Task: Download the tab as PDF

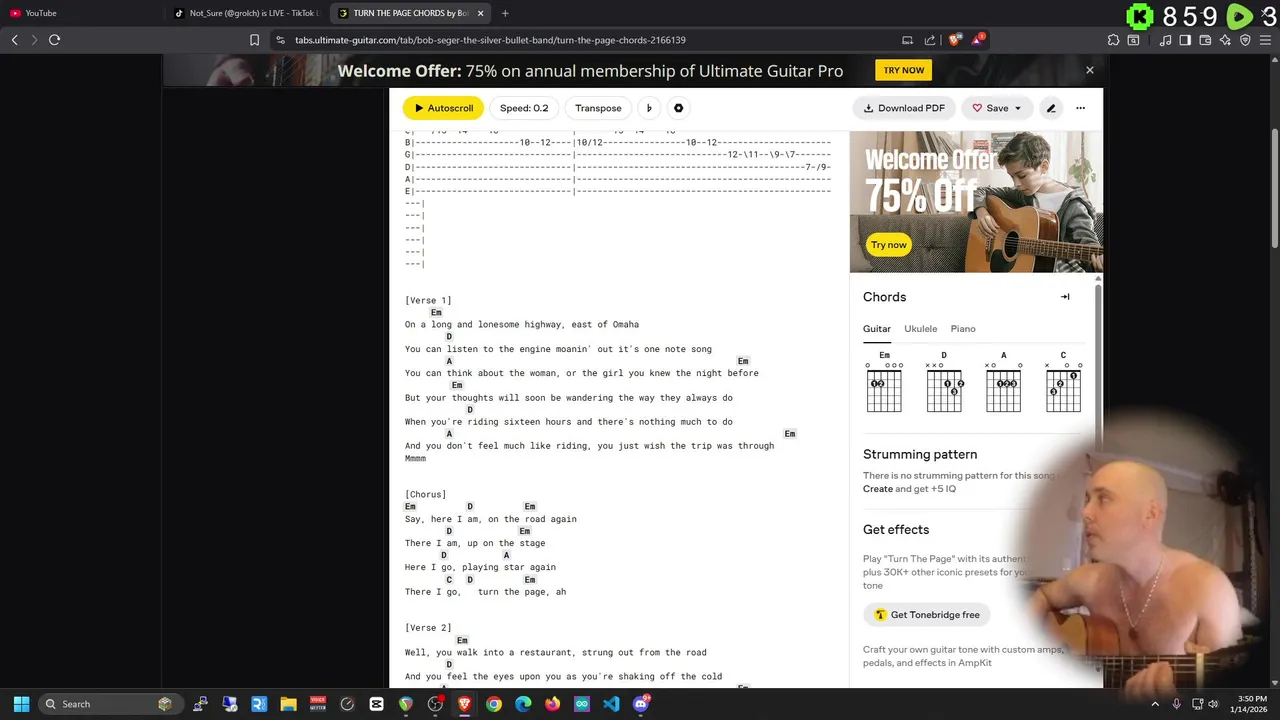Action: pos(904,108)
